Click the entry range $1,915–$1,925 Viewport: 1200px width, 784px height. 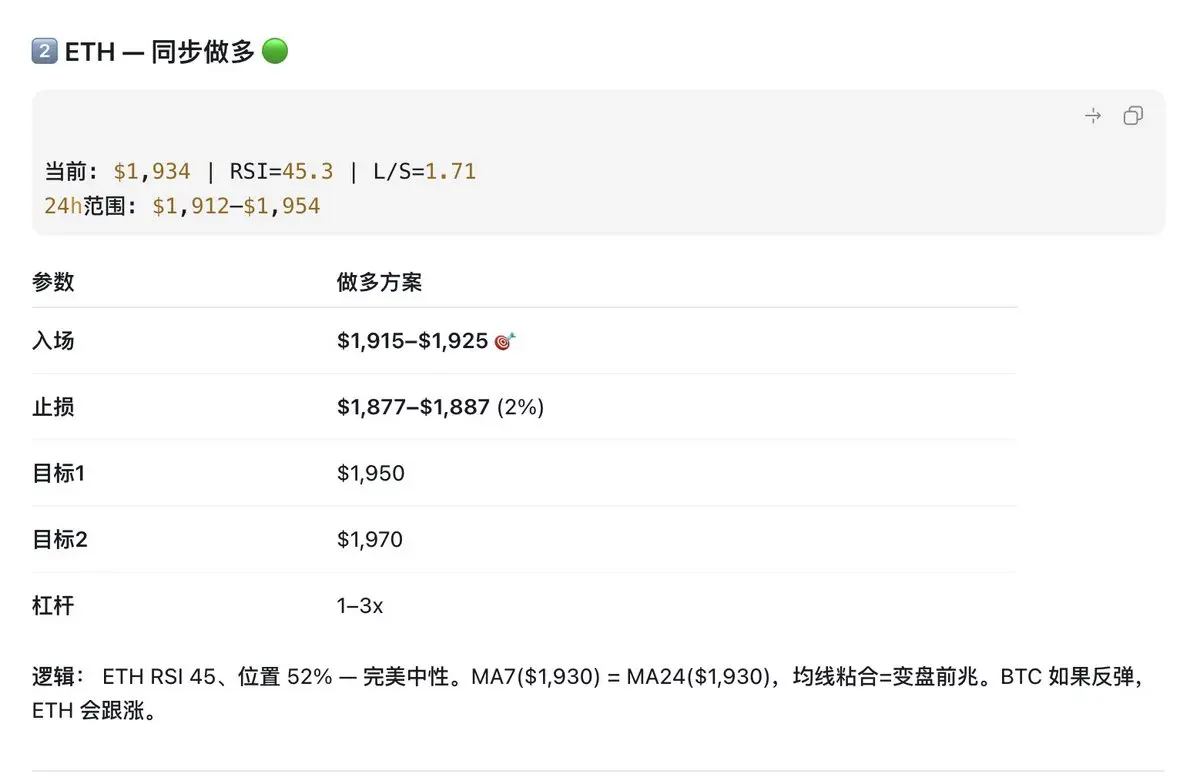(x=412, y=341)
